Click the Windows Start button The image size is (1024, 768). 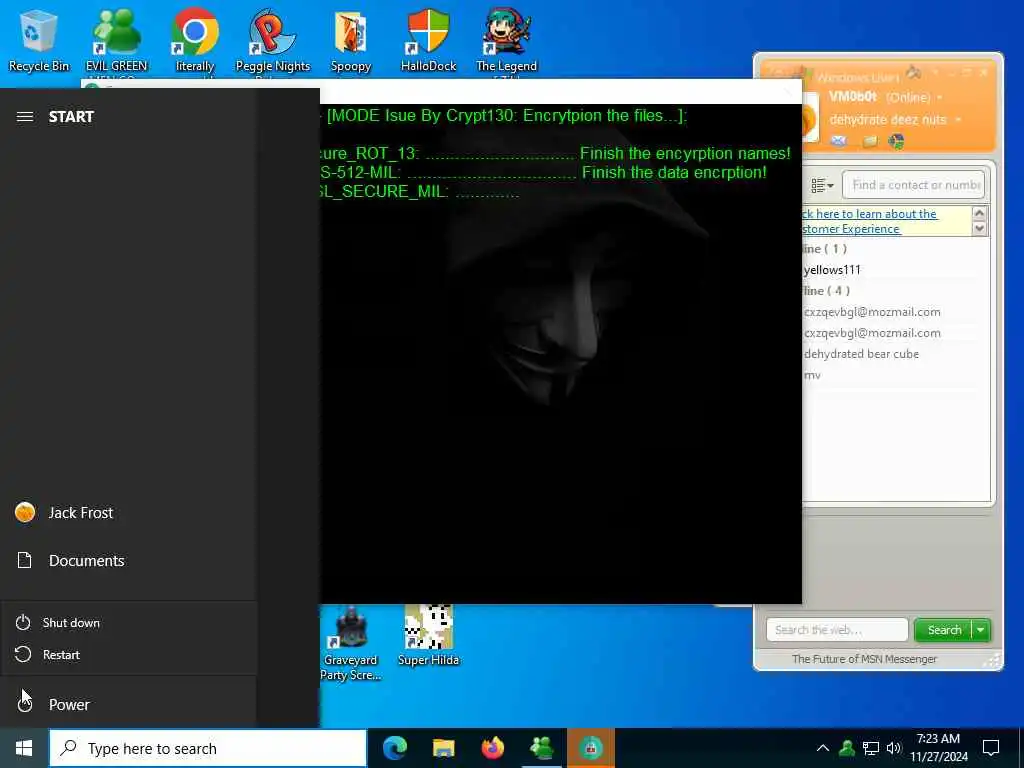coord(24,748)
